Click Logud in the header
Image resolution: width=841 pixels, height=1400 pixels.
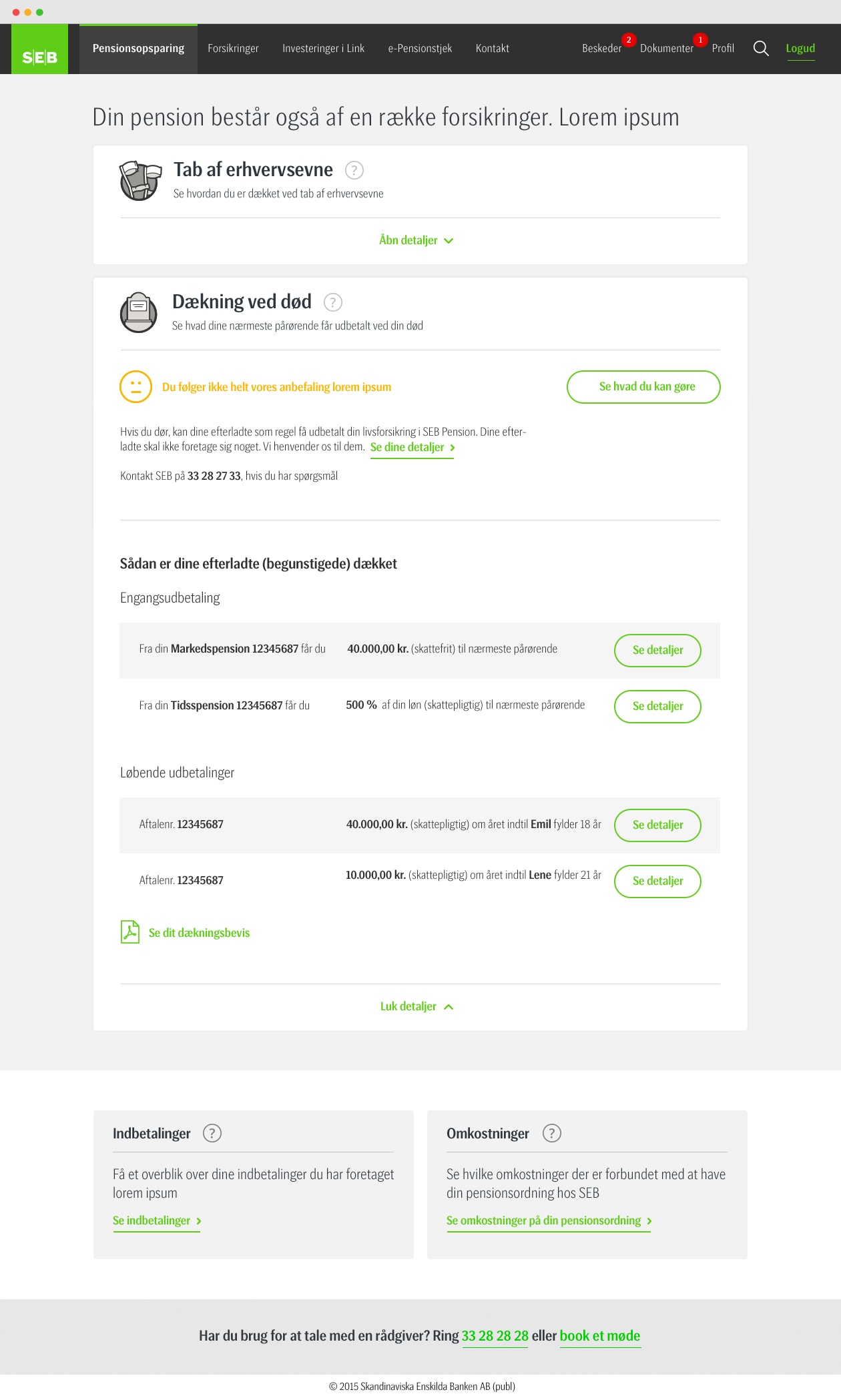coord(800,49)
